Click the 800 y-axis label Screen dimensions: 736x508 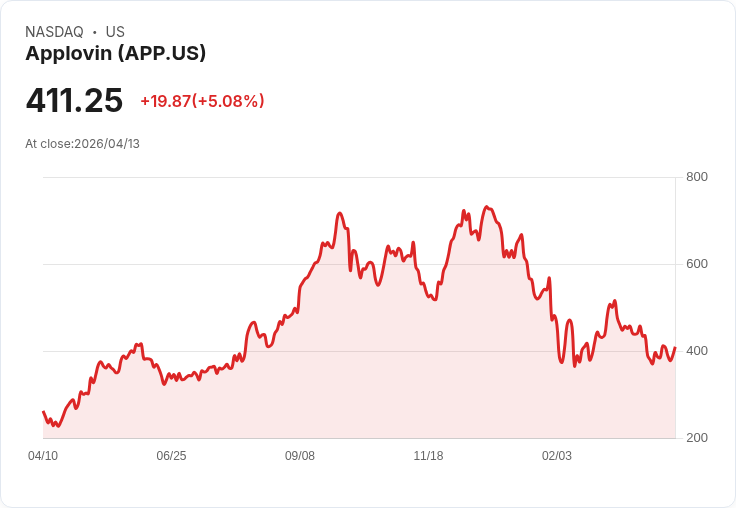pos(696,177)
